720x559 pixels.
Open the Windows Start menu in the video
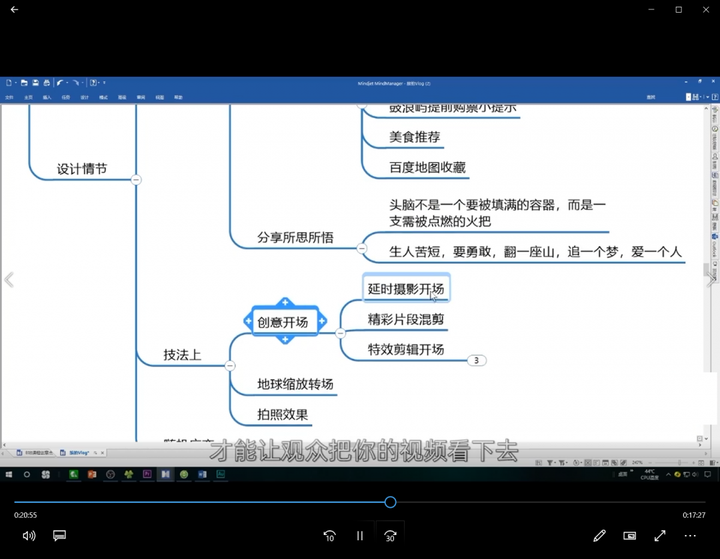[9, 474]
